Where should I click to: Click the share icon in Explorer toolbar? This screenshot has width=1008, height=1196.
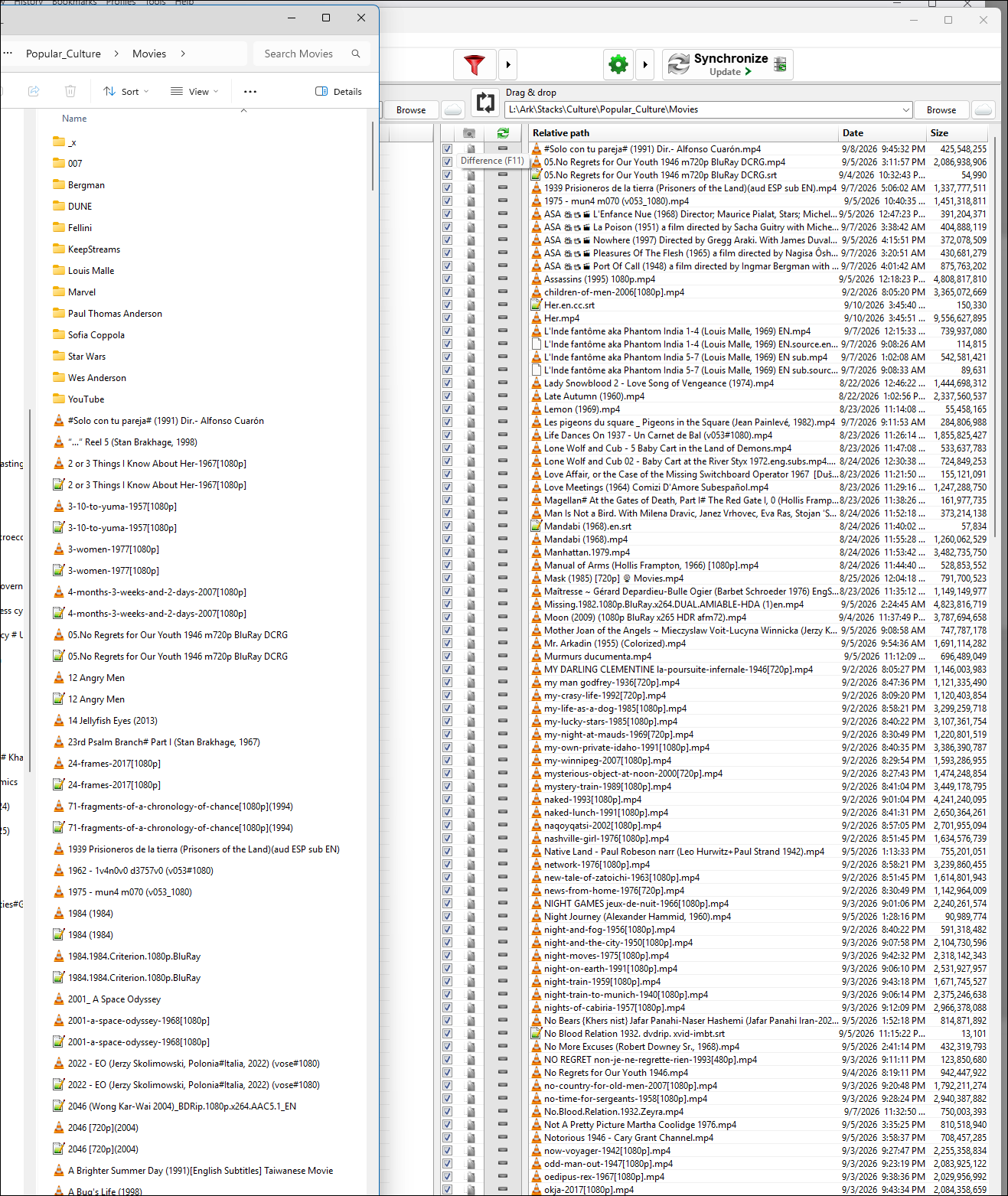pos(34,91)
